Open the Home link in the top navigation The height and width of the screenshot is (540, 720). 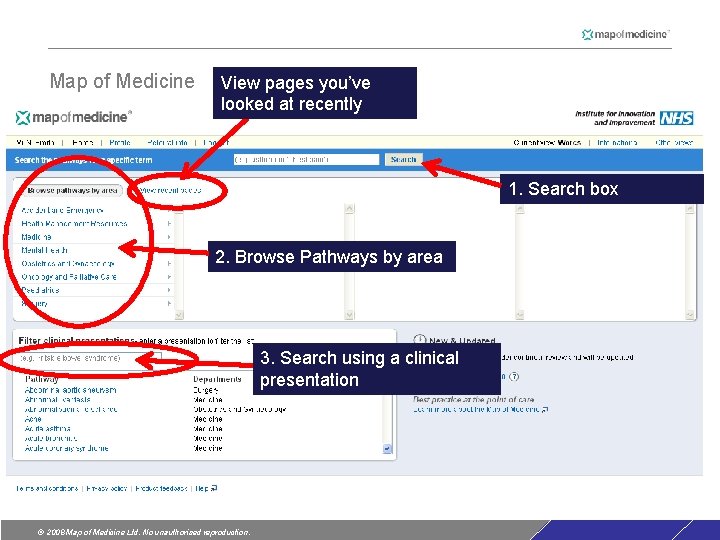coord(82,143)
